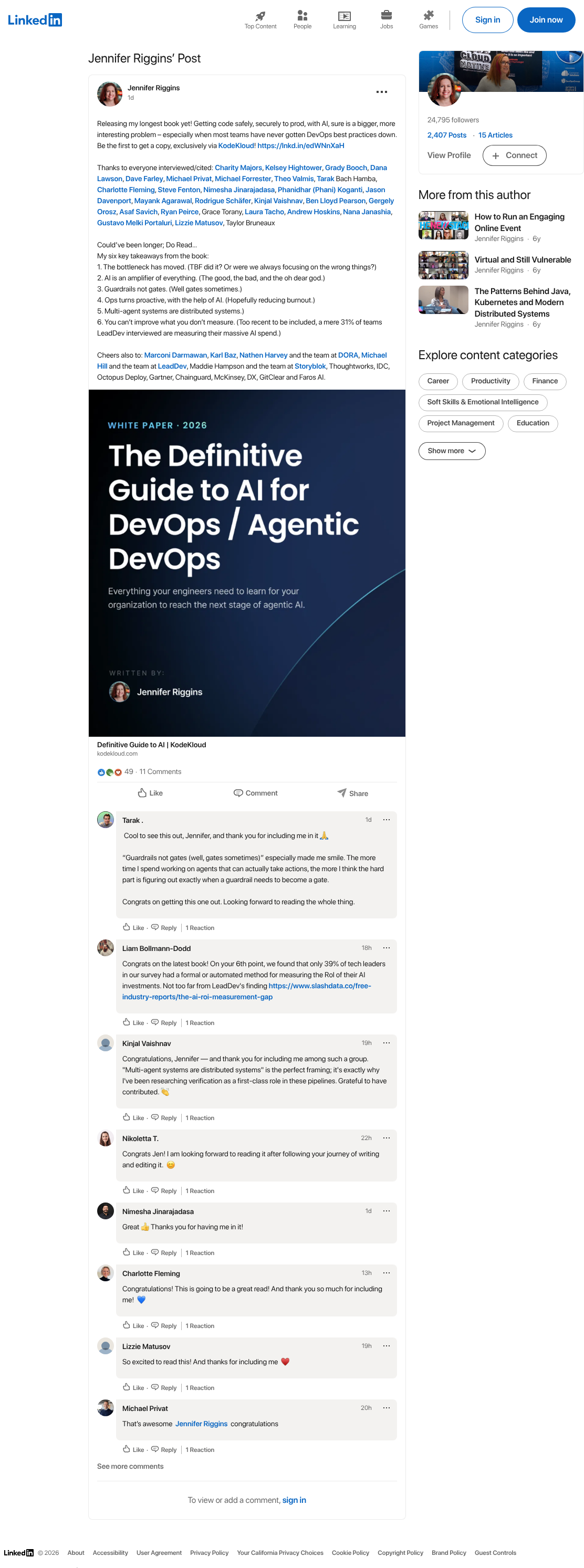This screenshot has width=584, height=1568.
Task: Open the 15 Articles link
Action: click(495, 135)
